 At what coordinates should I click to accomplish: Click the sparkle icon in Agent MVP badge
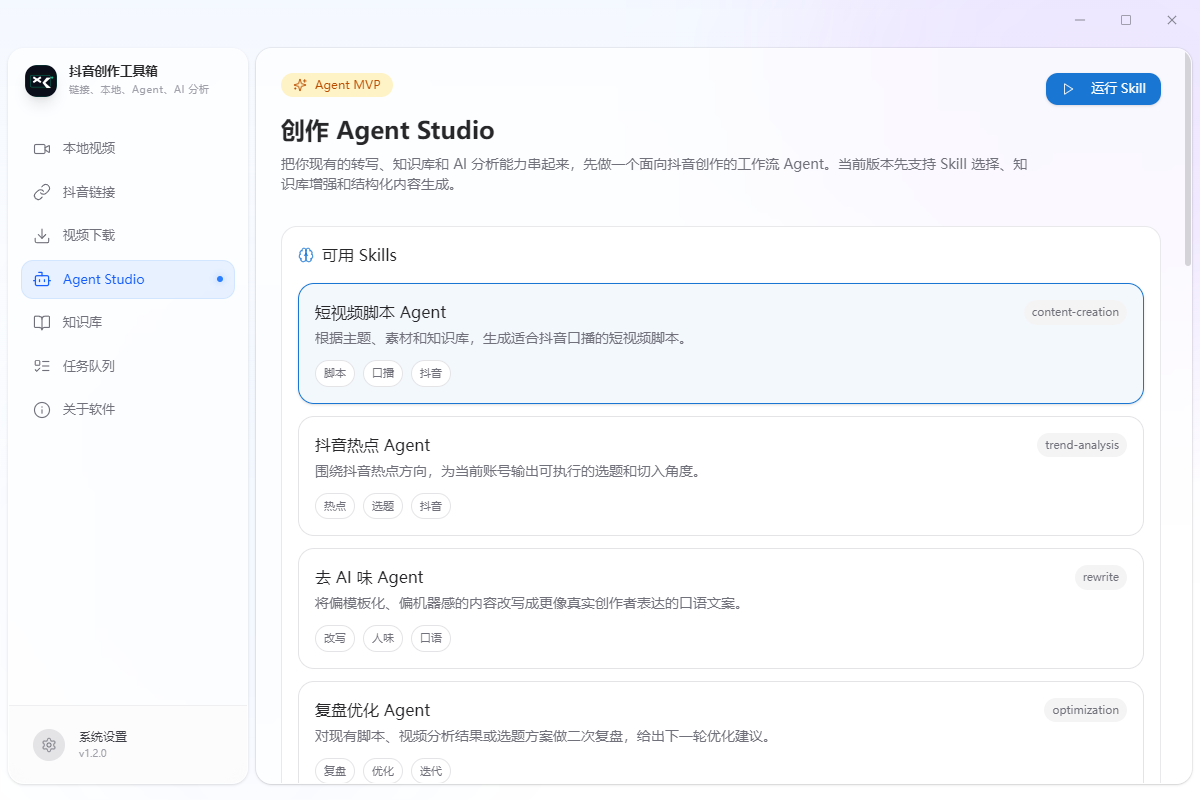pos(300,85)
